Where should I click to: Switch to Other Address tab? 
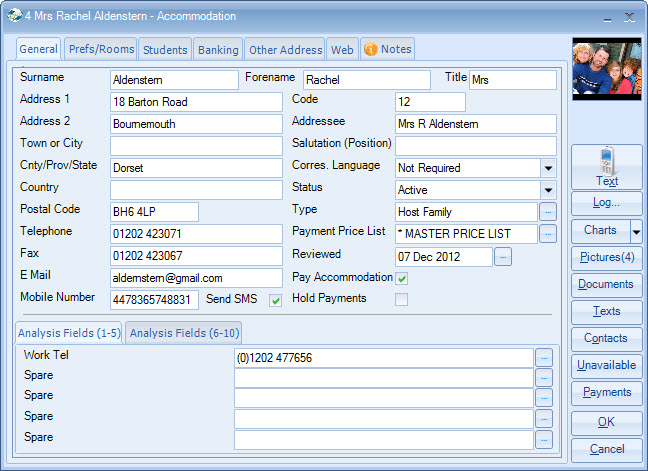pos(285,50)
